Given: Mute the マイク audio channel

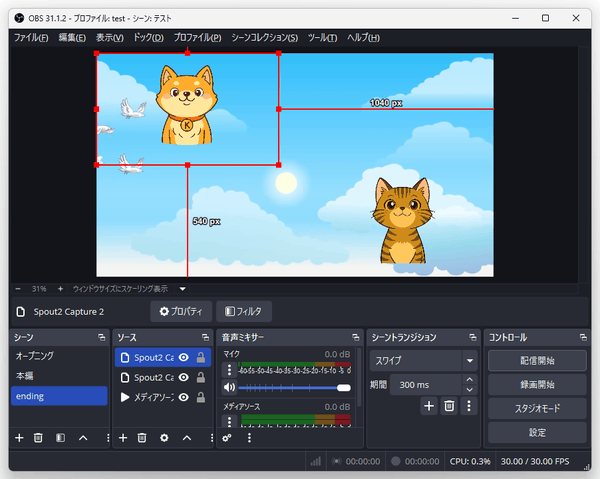Looking at the screenshot, I should click(x=229, y=387).
